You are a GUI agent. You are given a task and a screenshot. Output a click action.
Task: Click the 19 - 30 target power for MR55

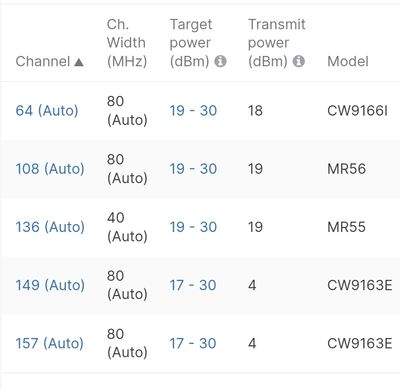193,227
